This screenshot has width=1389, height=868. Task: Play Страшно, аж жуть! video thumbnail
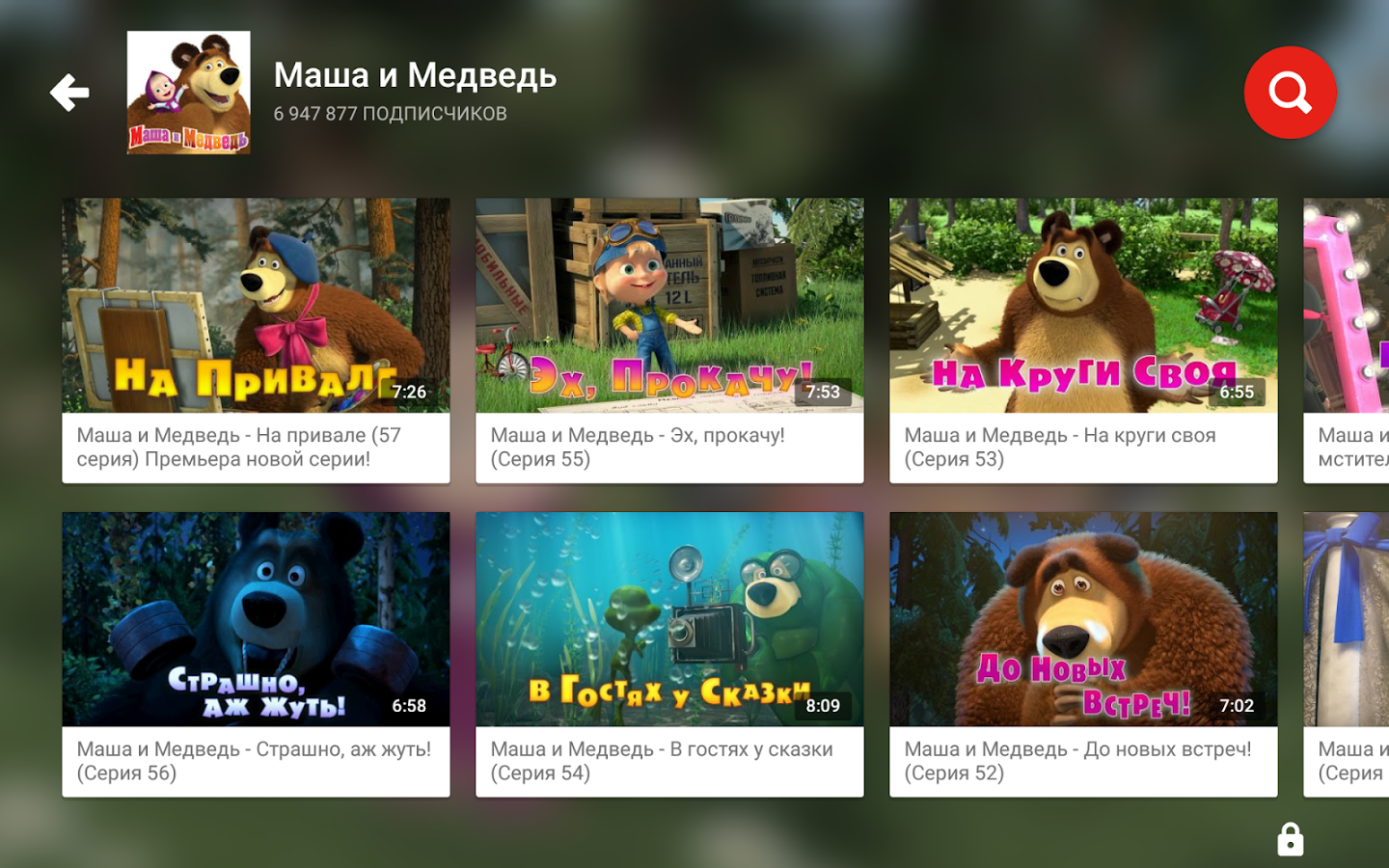pyautogui.click(x=256, y=619)
